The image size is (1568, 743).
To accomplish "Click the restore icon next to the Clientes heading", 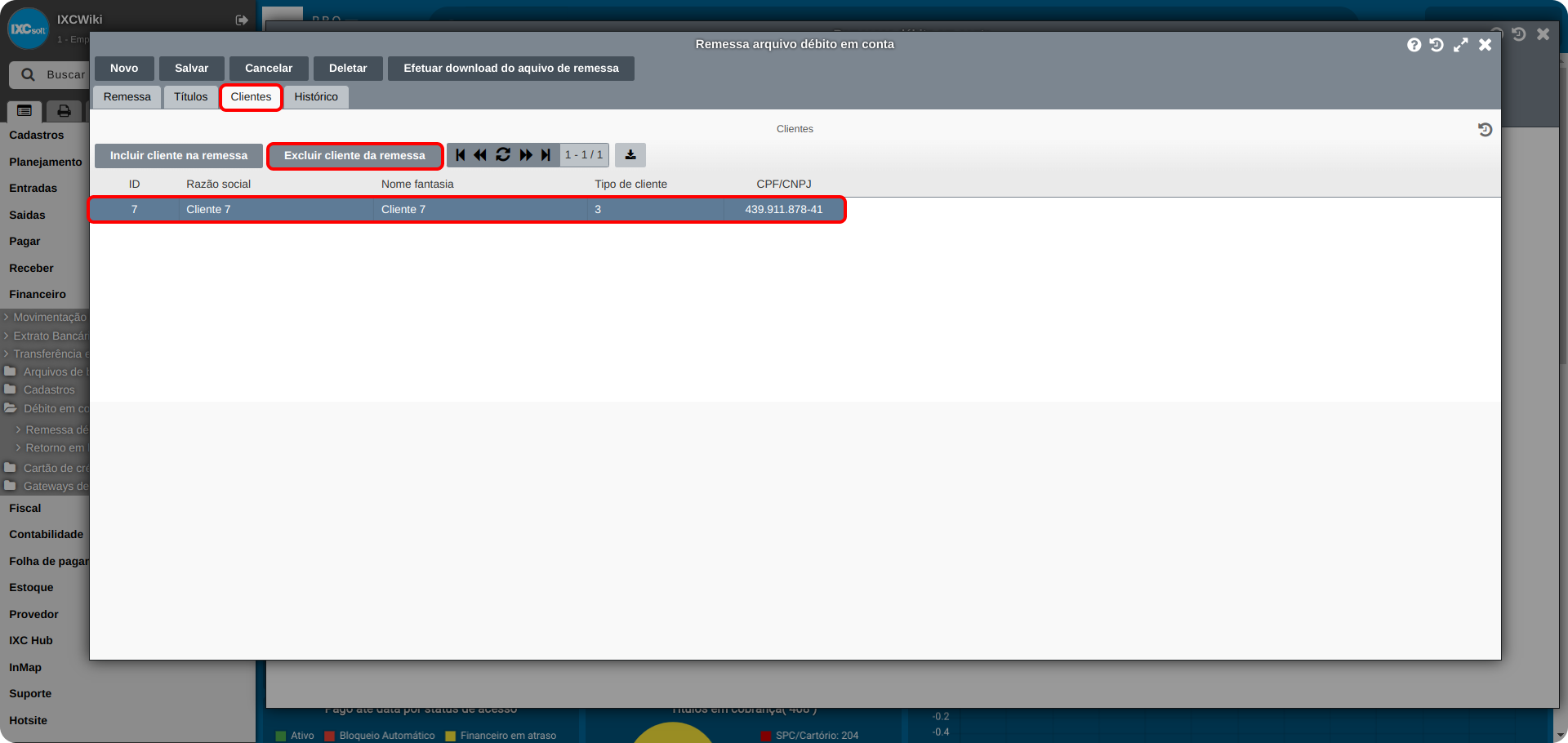I will 1485,130.
